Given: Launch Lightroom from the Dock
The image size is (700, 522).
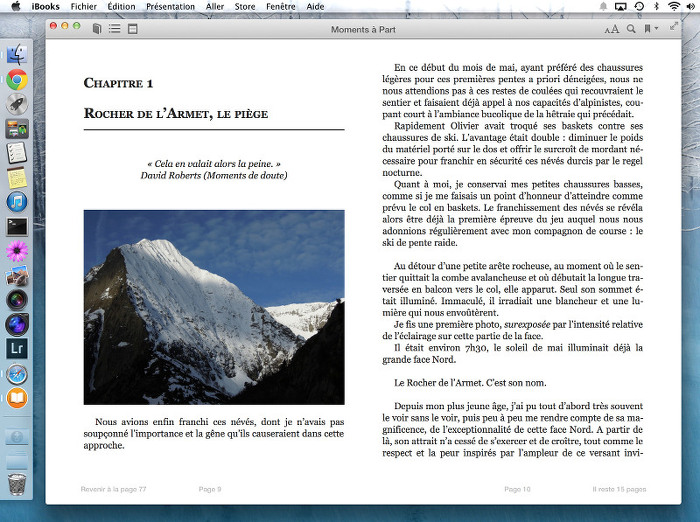Looking at the screenshot, I should click(x=17, y=349).
